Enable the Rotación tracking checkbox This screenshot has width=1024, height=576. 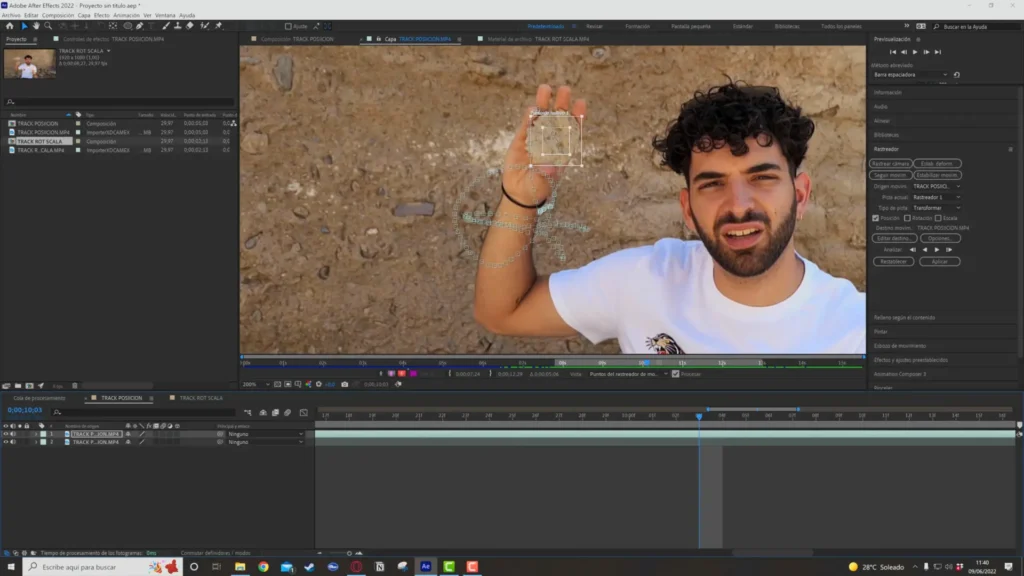(x=907, y=217)
